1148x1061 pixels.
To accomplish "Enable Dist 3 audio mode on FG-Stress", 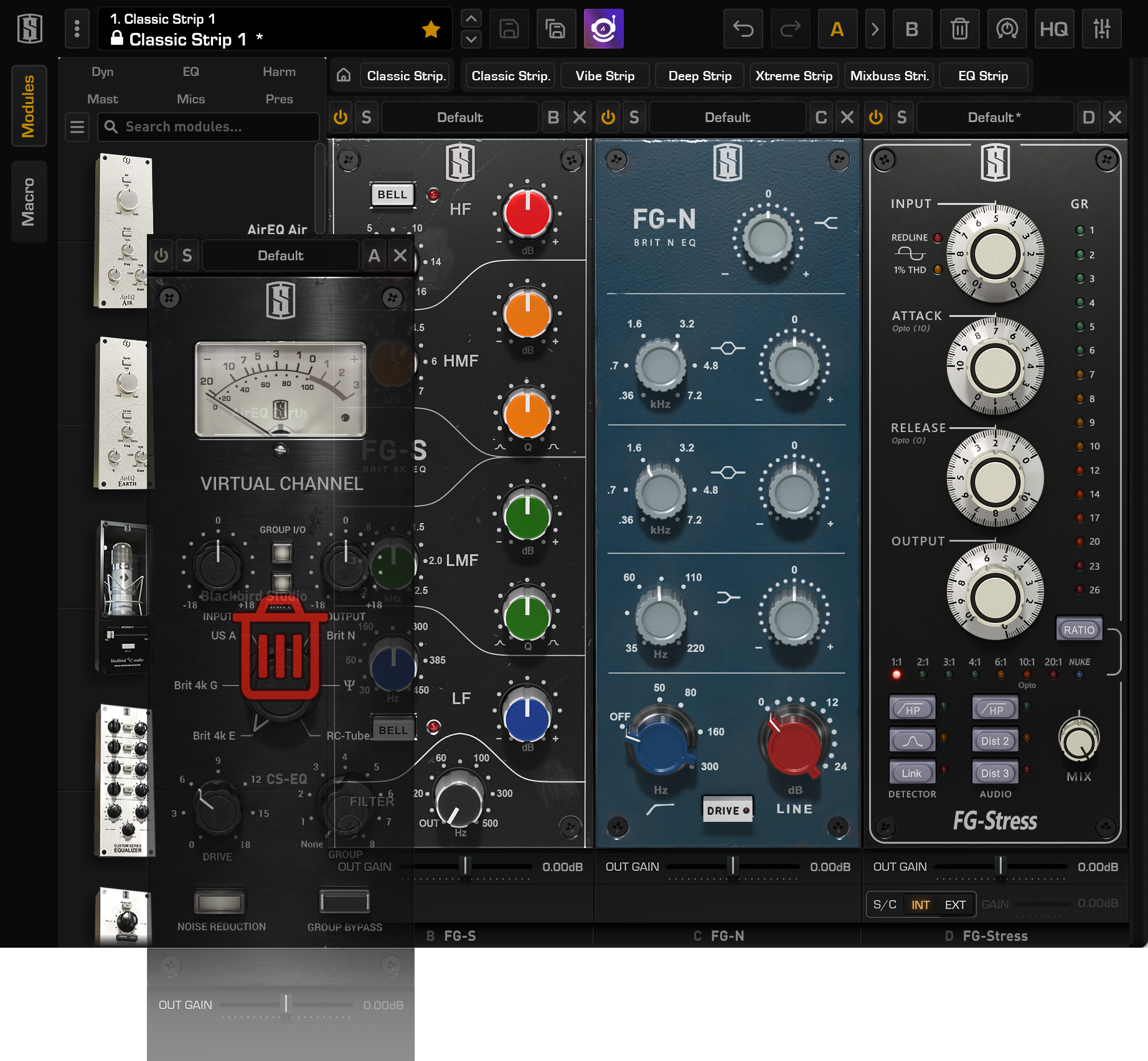I will click(x=995, y=773).
